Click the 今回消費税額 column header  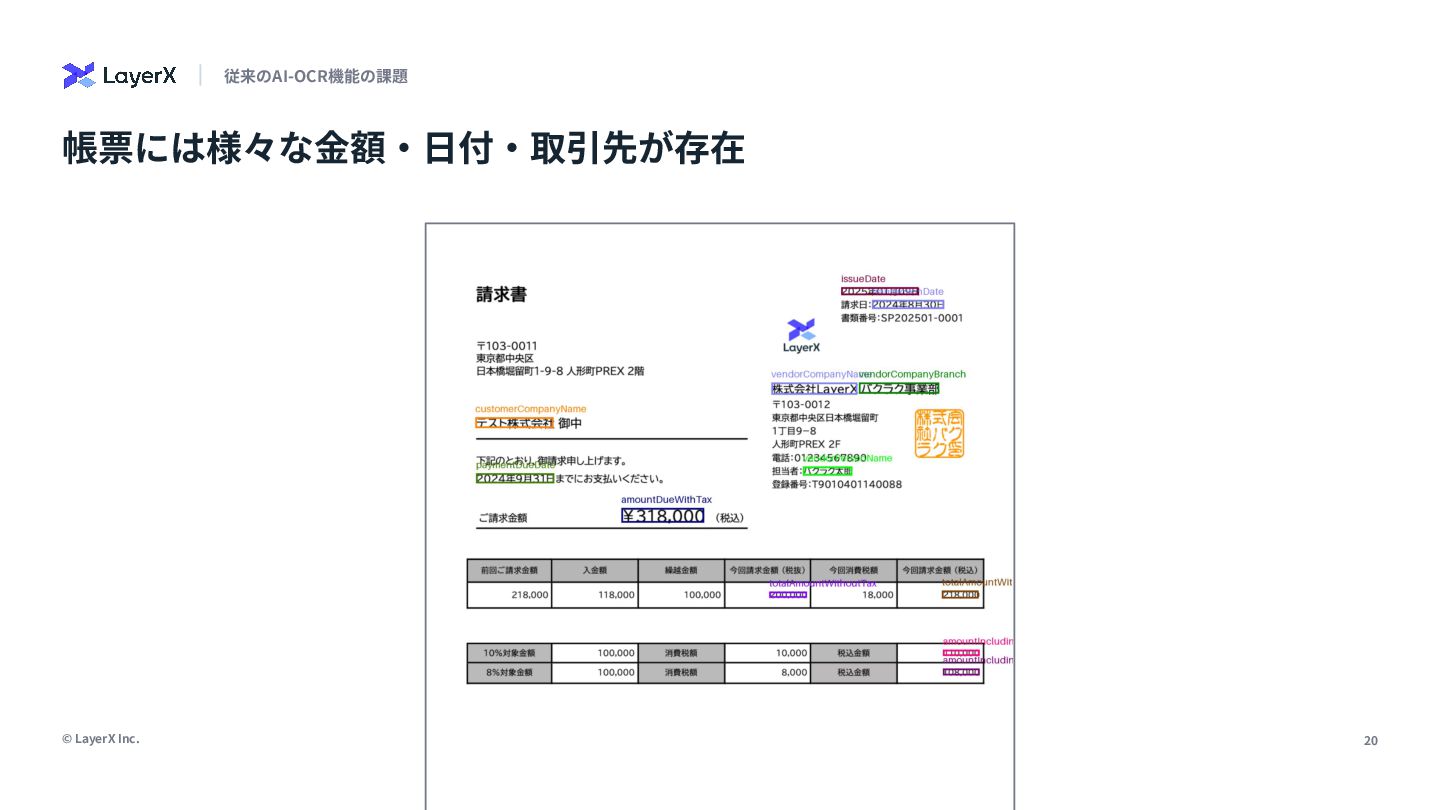click(854, 570)
